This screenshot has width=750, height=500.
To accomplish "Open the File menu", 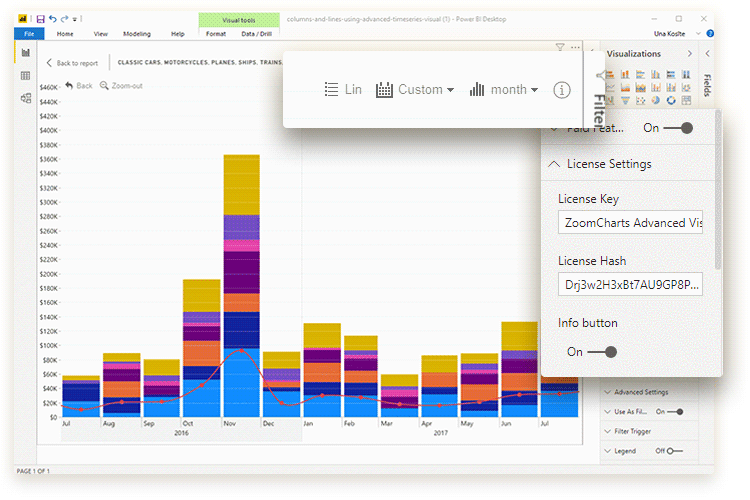I will coord(29,33).
